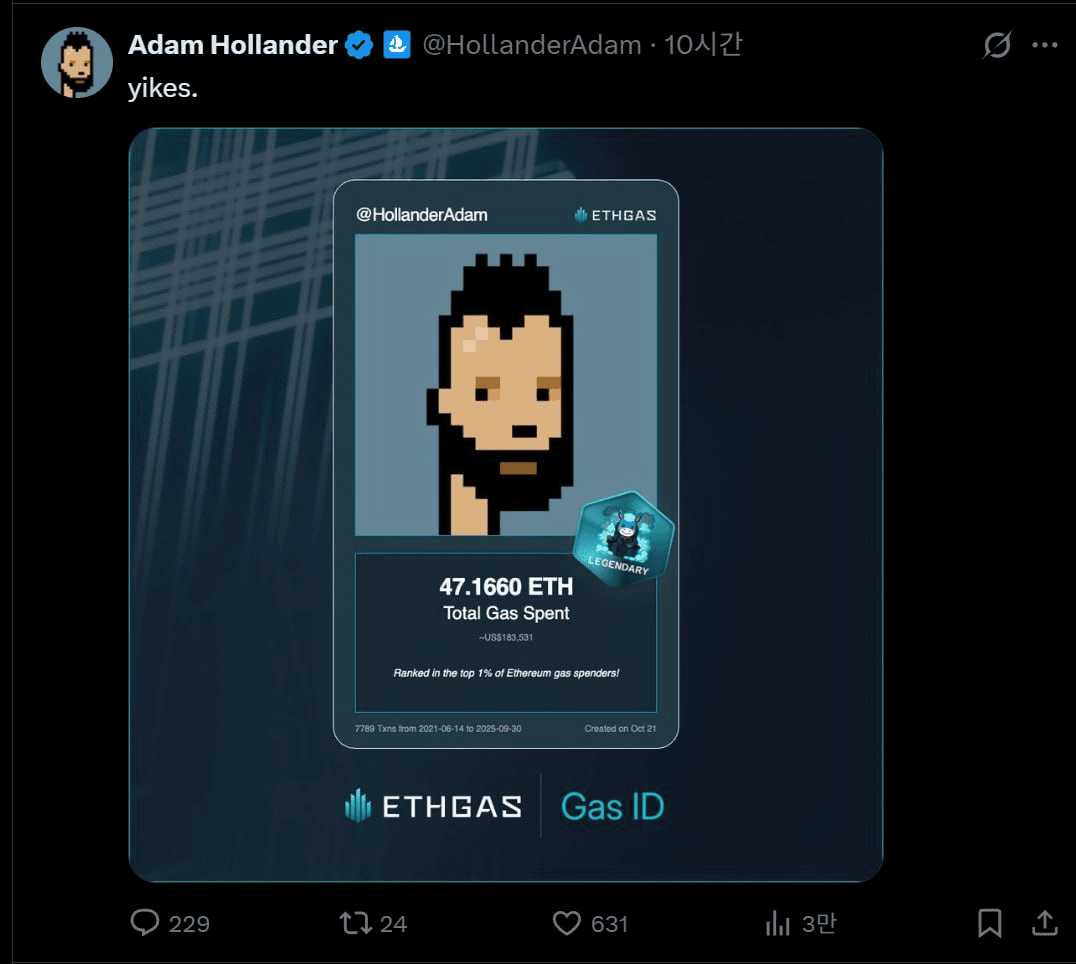This screenshot has width=1076, height=964.
Task: Click the OpenSea affiliate badge icon
Action: click(397, 45)
